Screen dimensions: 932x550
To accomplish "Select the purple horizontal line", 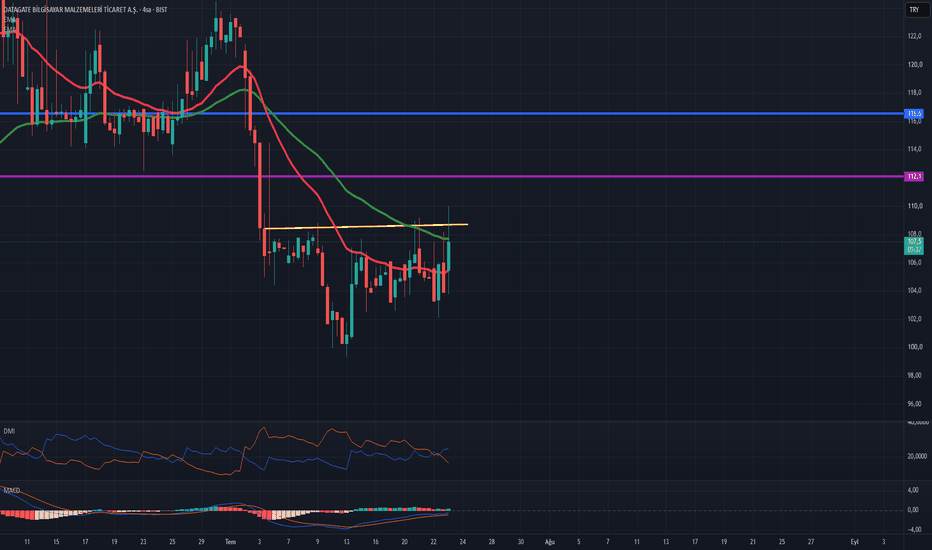I will tap(452, 177).
